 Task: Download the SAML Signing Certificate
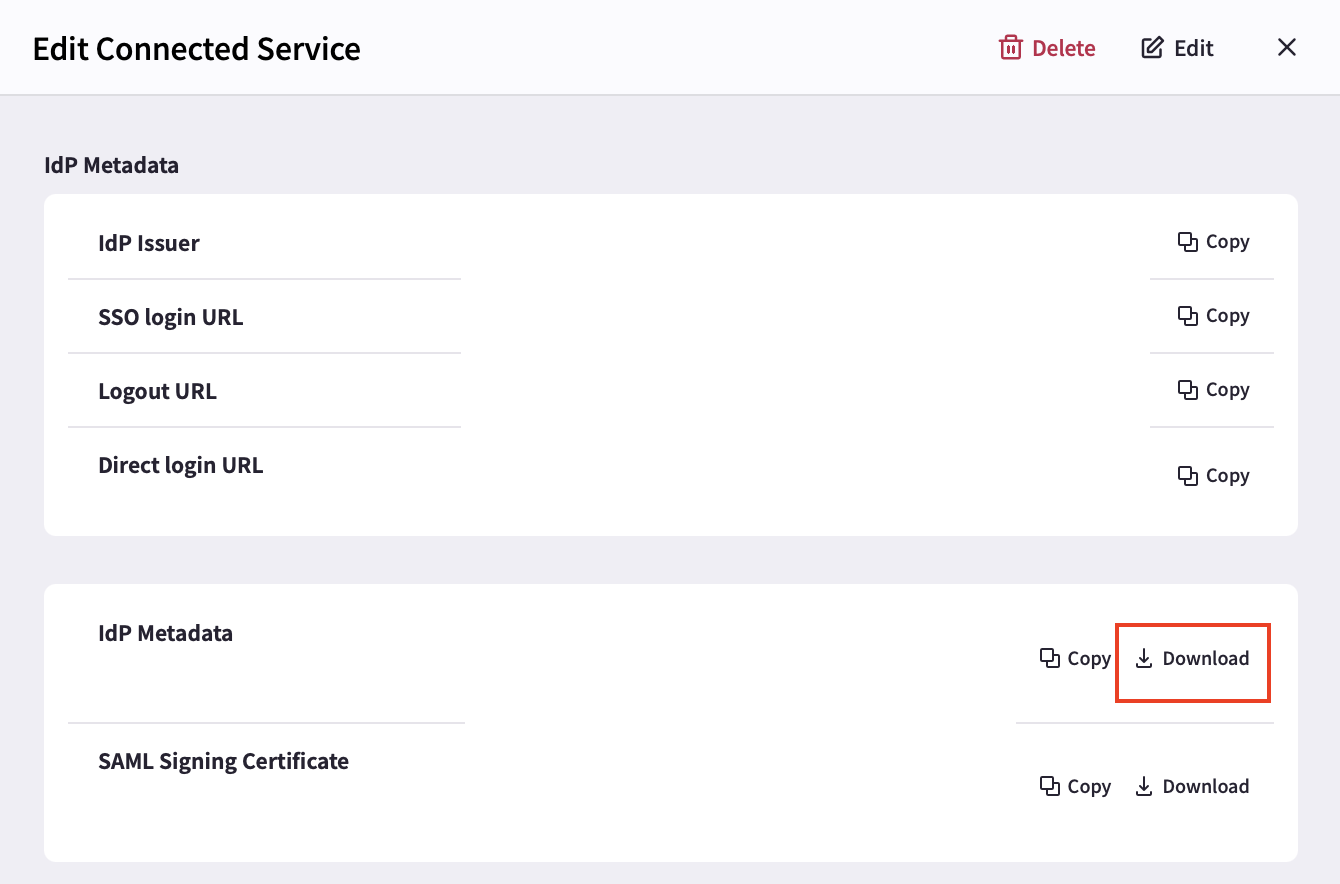point(1192,787)
